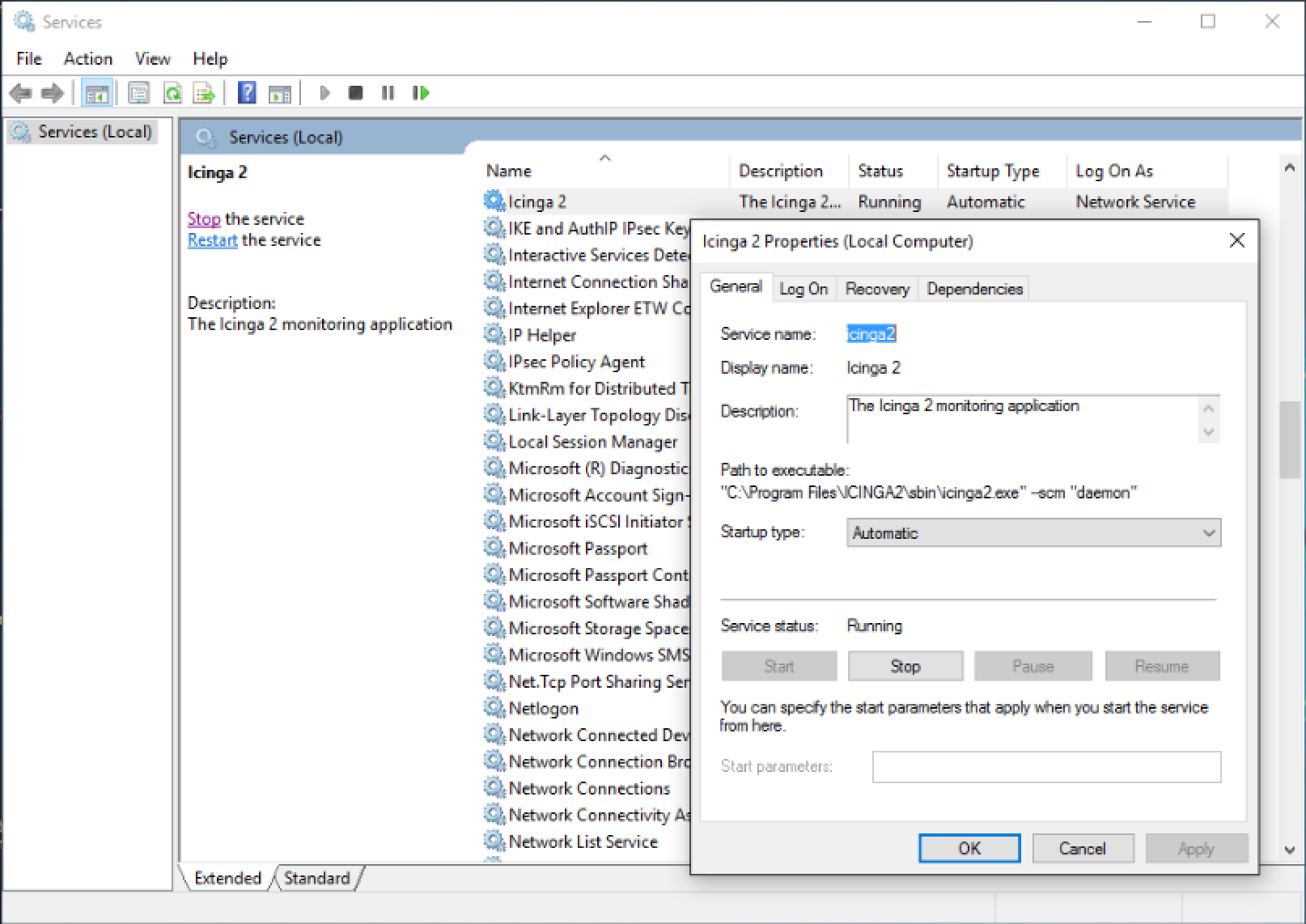
Task: Open the Help question mark icon
Action: click(247, 93)
